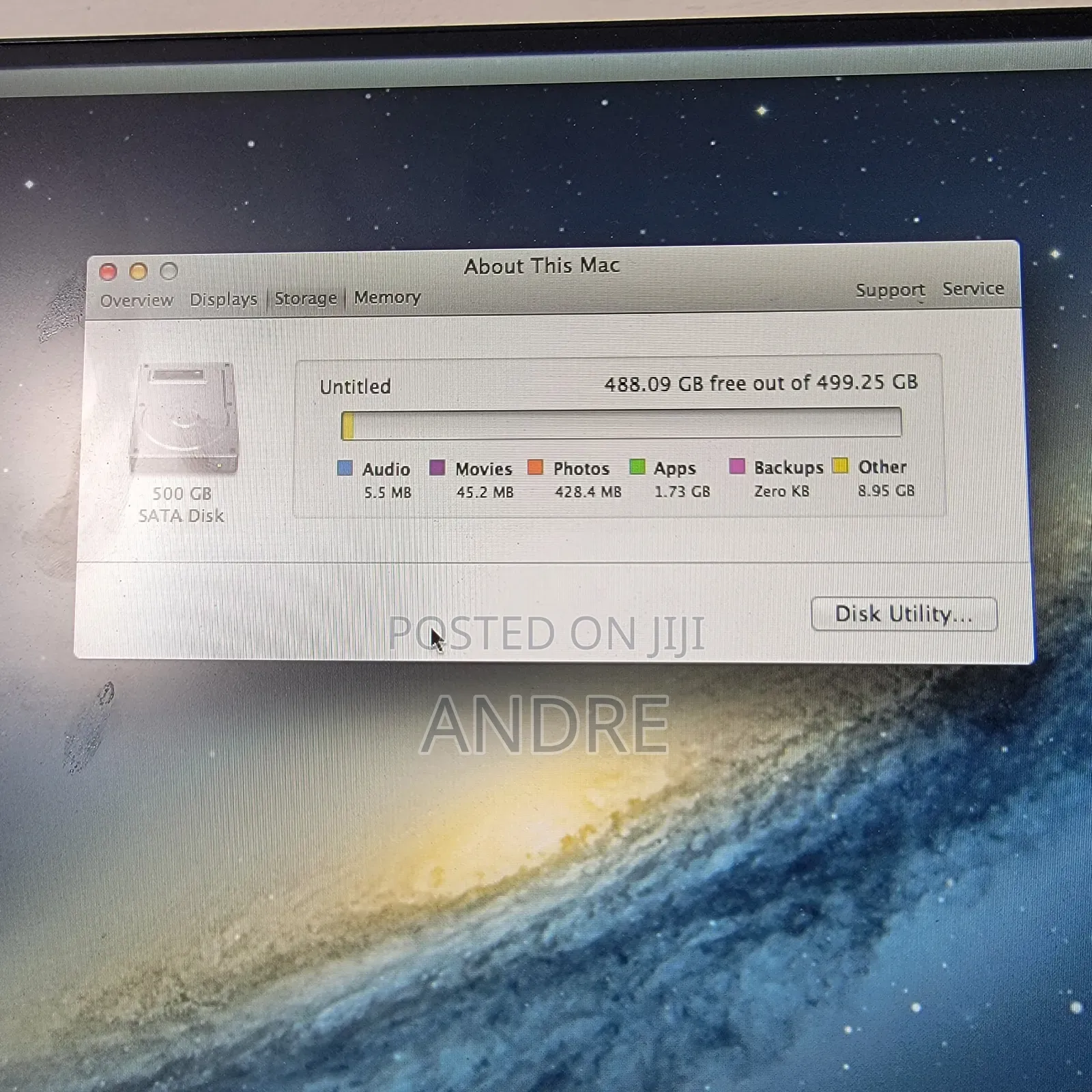The width and height of the screenshot is (1092, 1092).
Task: Open the Service link
Action: (973, 289)
